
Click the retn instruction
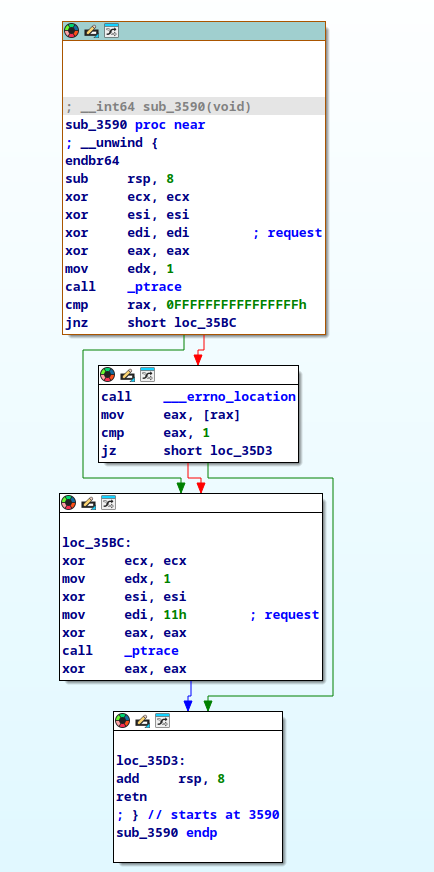pos(131,796)
